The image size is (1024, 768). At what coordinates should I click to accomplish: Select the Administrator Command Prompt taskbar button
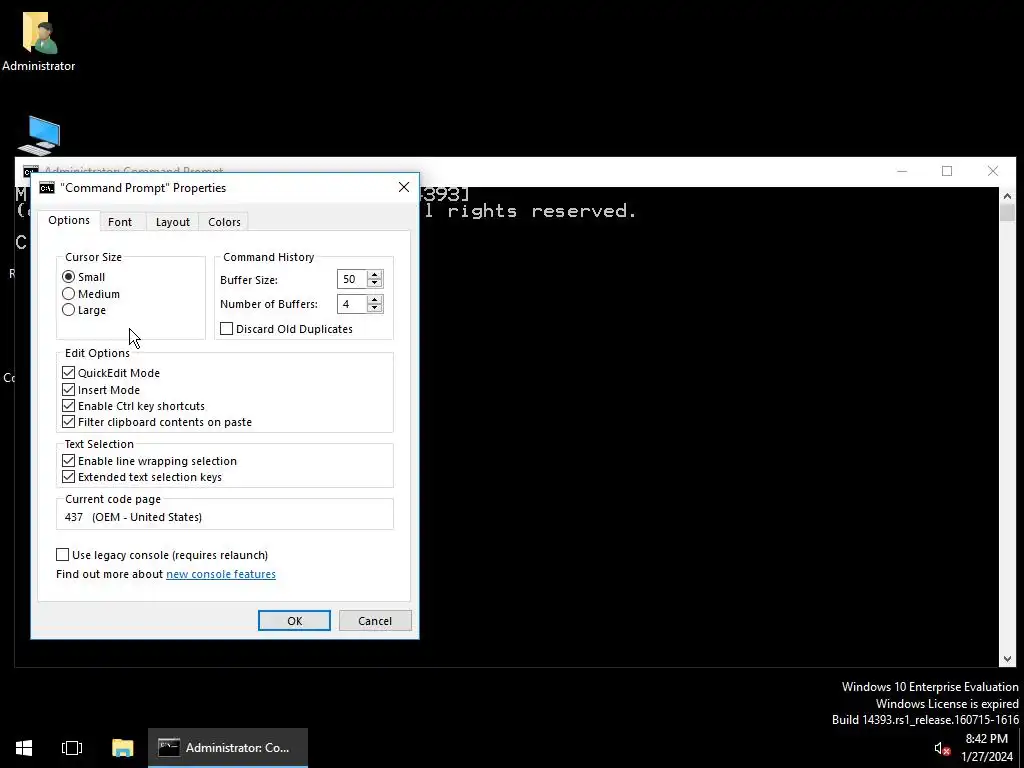click(228, 748)
